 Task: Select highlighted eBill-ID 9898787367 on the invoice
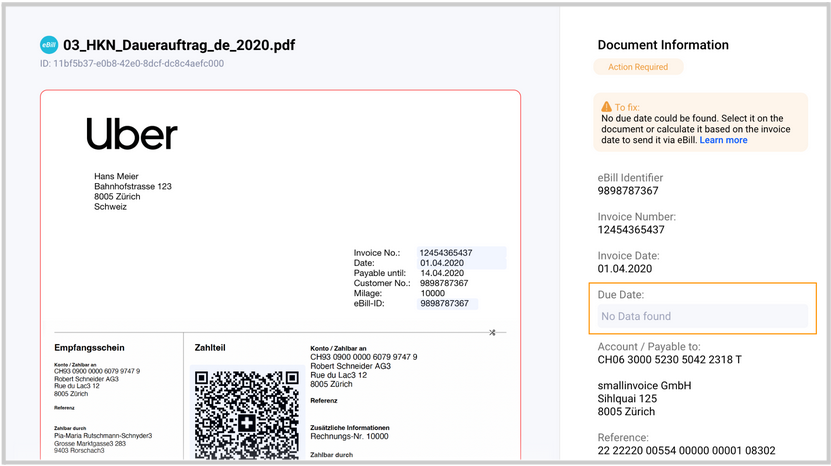tap(444, 303)
